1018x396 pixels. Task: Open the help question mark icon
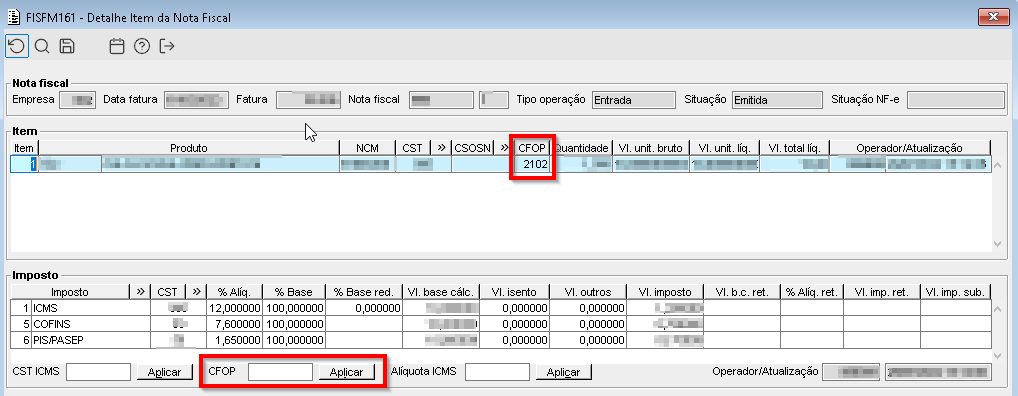(x=142, y=46)
